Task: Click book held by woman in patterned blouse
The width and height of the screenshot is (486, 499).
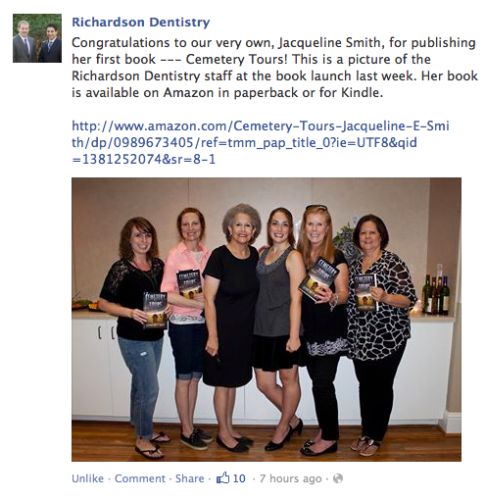Action: coord(364,292)
